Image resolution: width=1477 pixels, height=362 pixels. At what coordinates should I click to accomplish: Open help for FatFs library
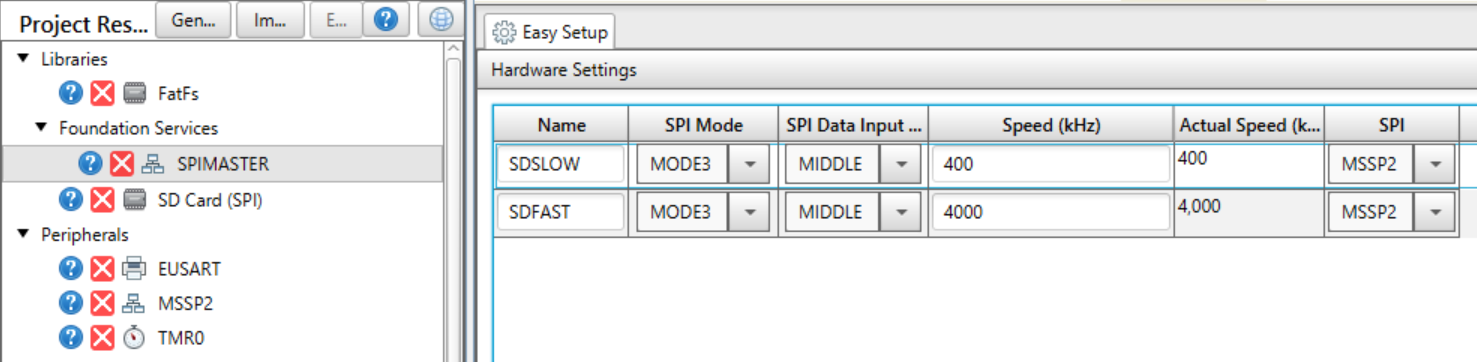click(70, 93)
